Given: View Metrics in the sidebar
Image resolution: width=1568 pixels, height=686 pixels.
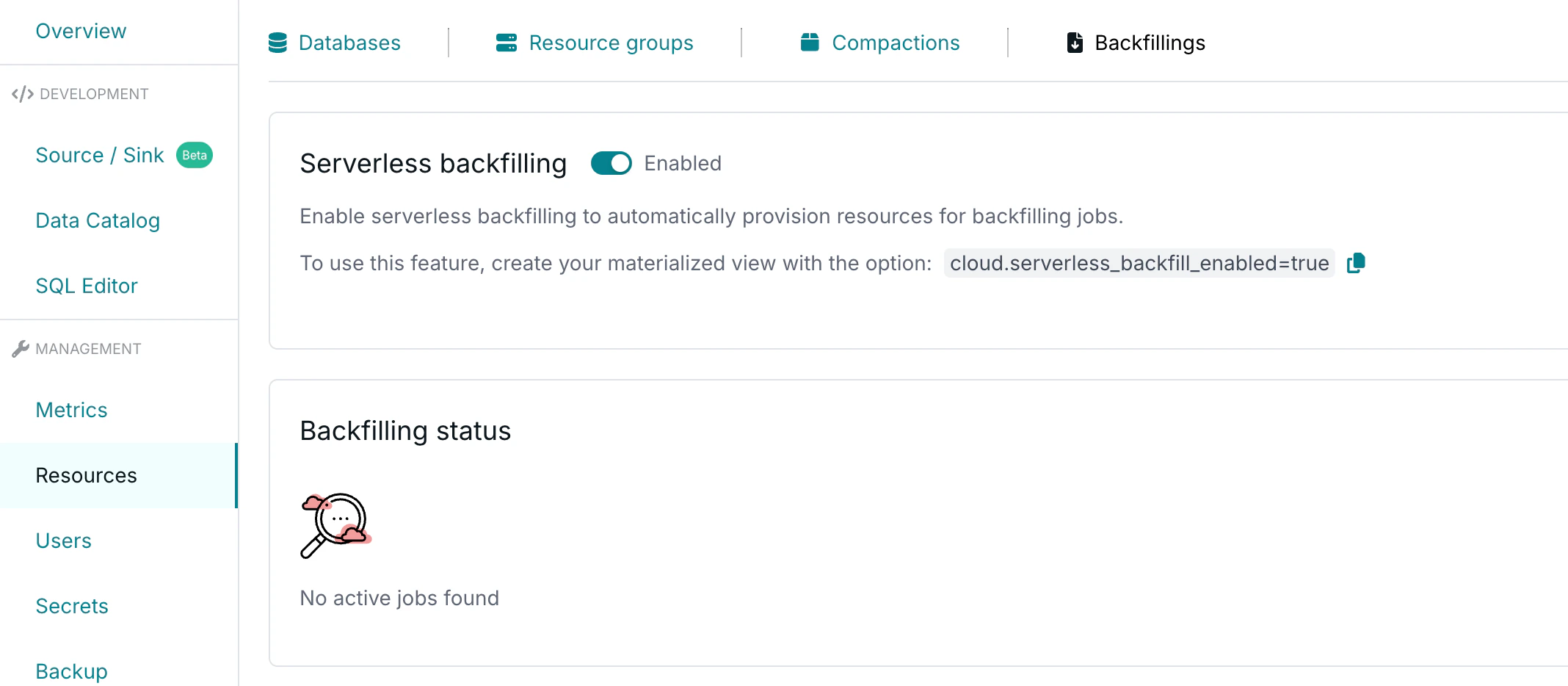Looking at the screenshot, I should tap(72, 410).
